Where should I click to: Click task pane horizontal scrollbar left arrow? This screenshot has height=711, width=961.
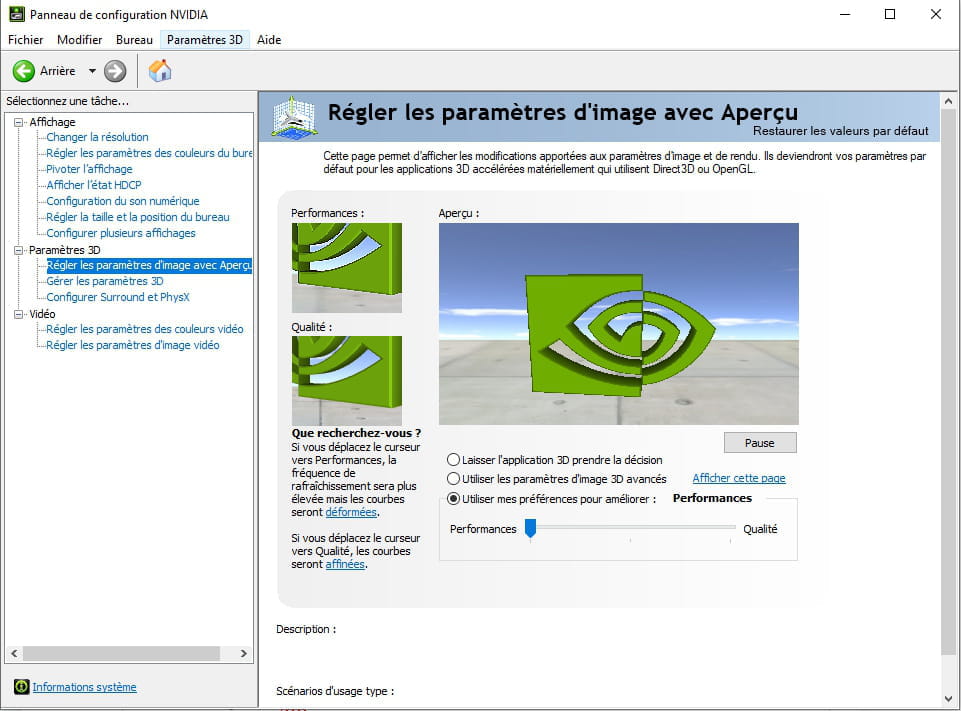point(14,653)
